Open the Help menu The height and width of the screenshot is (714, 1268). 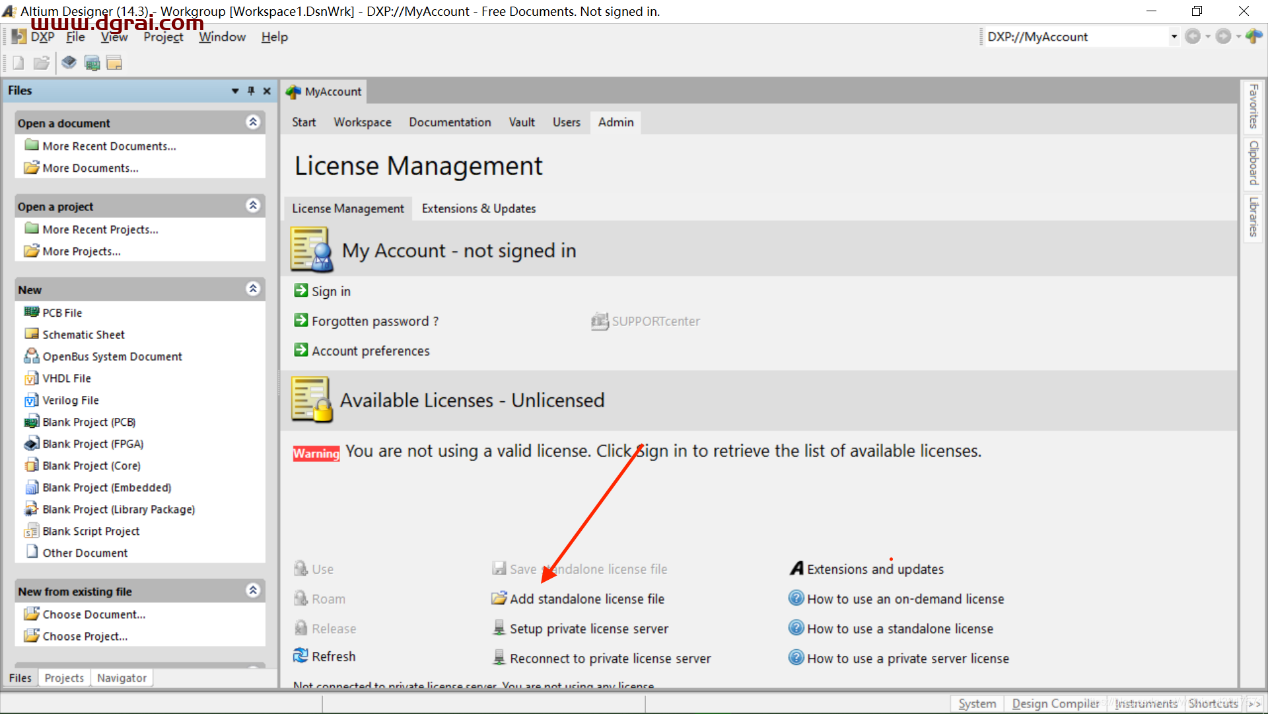click(x=274, y=37)
